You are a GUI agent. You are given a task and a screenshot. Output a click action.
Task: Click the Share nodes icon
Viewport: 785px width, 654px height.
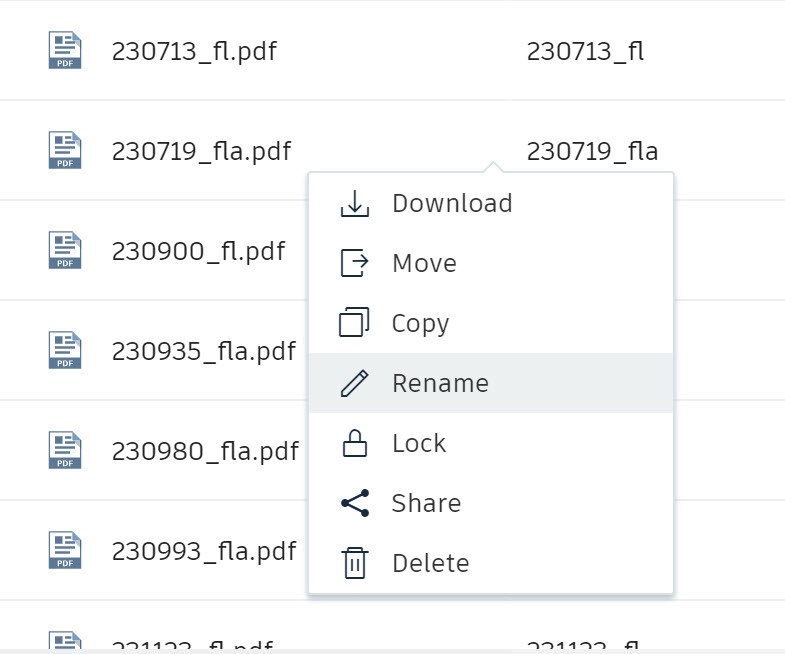click(x=355, y=503)
